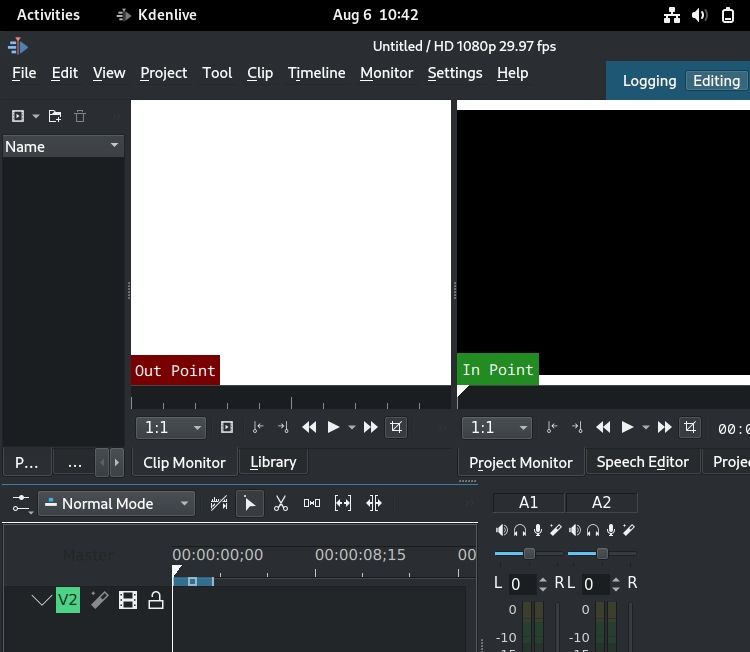Viewport: 750px width, 652px height.
Task: Click the selection arrow tool
Action: (x=250, y=503)
